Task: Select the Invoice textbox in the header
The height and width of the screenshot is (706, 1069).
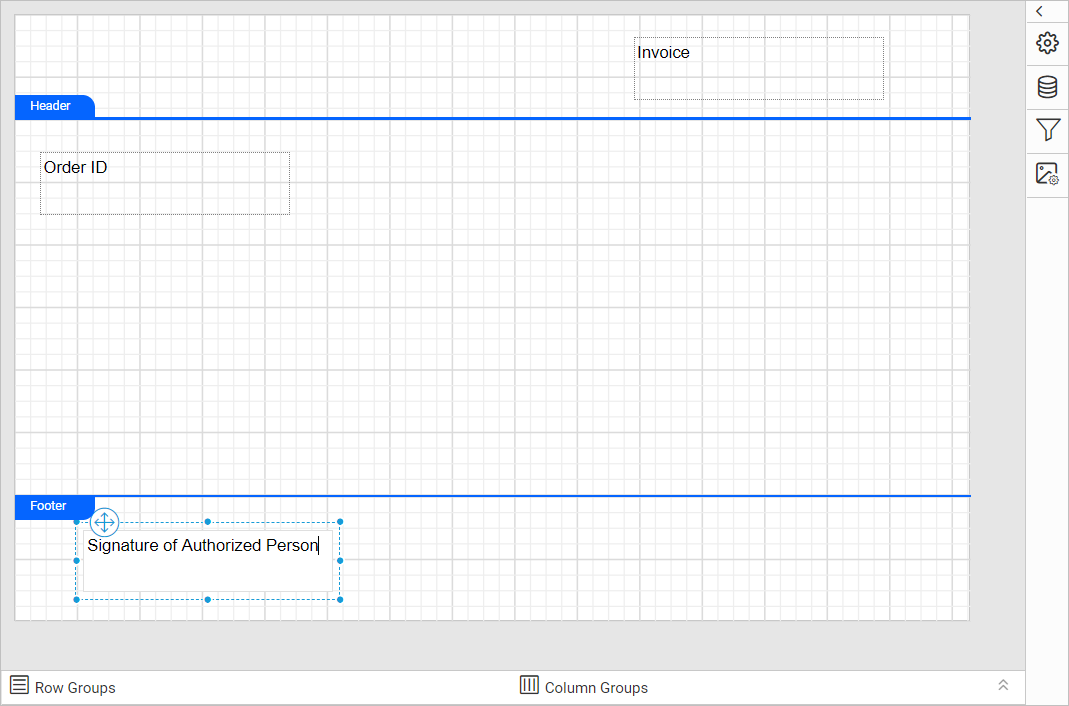Action: [759, 68]
